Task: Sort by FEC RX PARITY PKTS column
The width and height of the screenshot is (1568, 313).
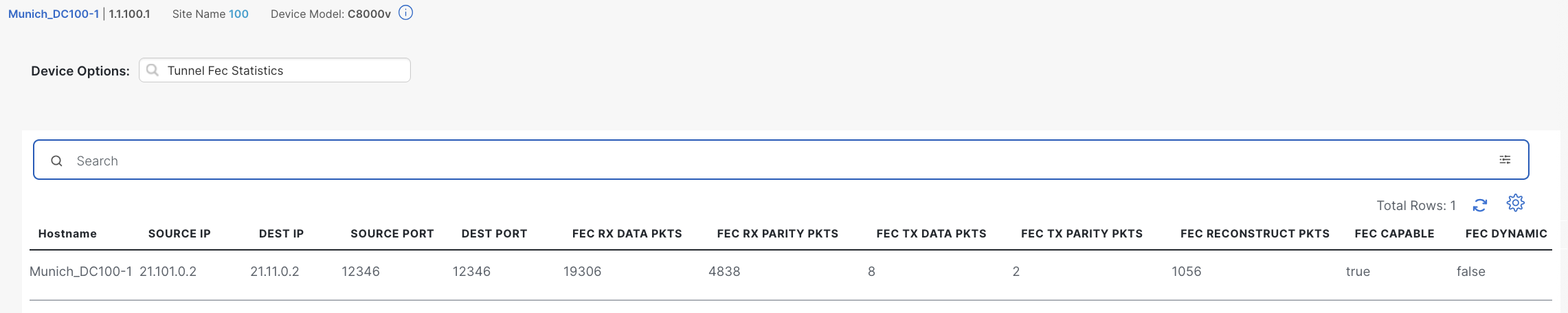Action: [777, 233]
